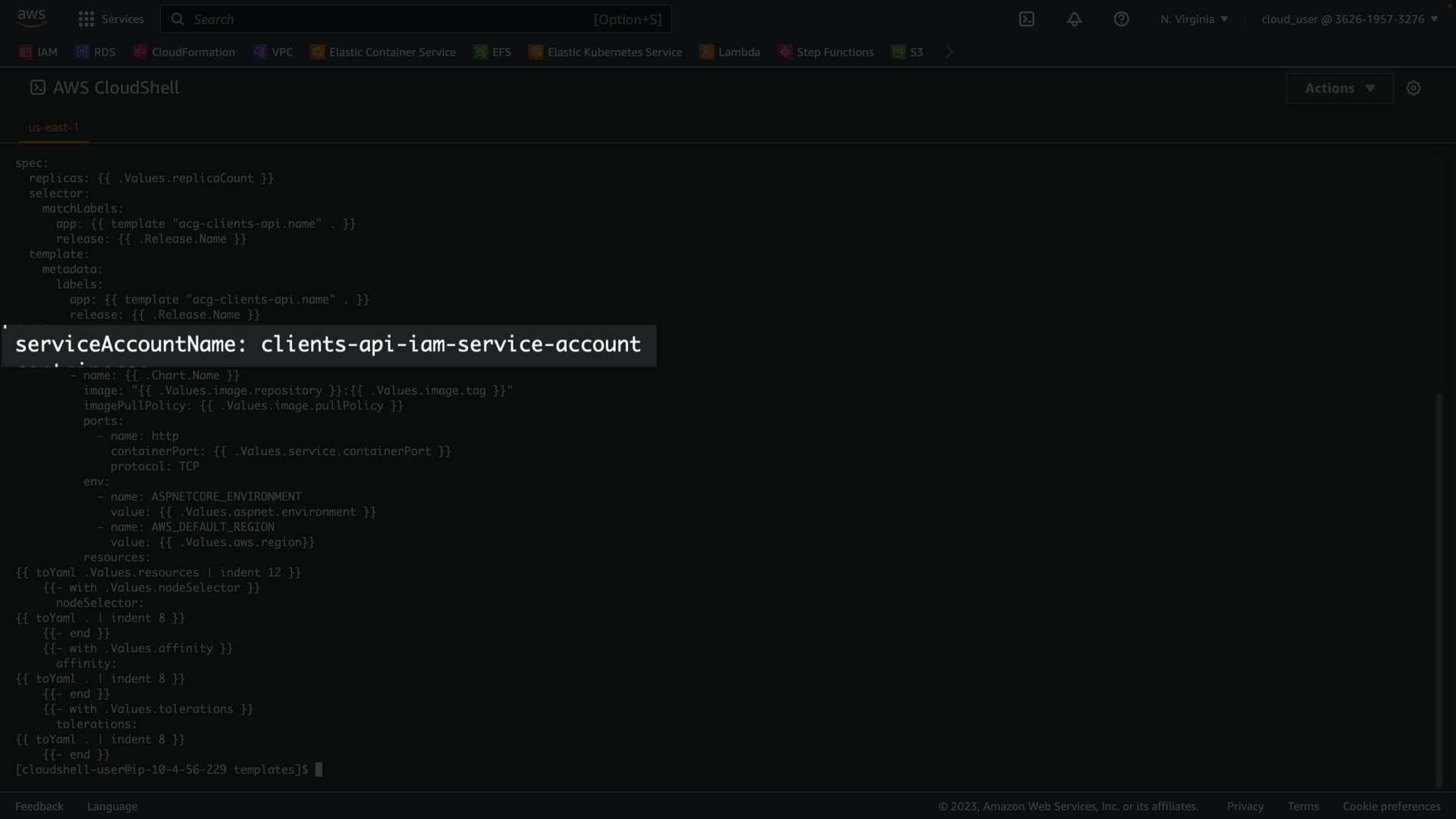The height and width of the screenshot is (819, 1456).
Task: Open the S3 bookmark shortcut
Action: click(908, 52)
